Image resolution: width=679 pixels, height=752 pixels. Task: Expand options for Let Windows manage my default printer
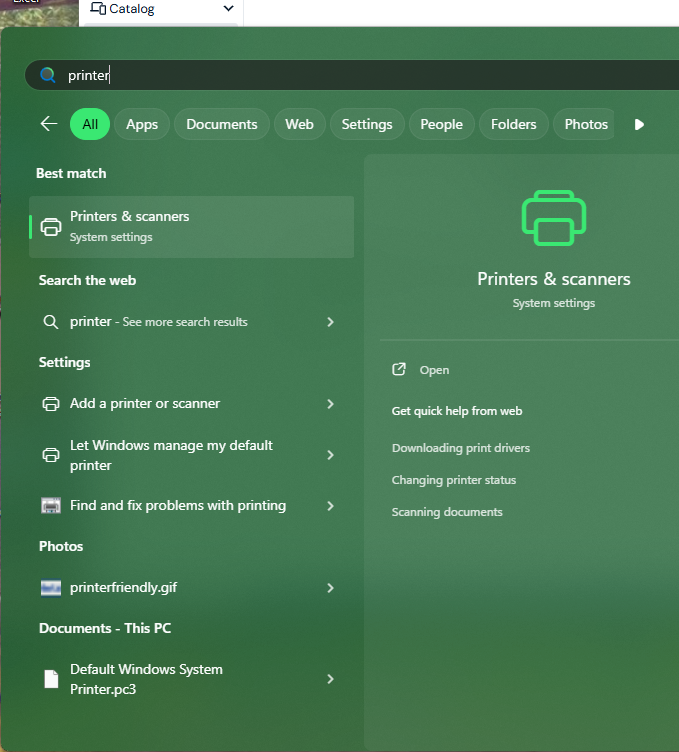(330, 455)
